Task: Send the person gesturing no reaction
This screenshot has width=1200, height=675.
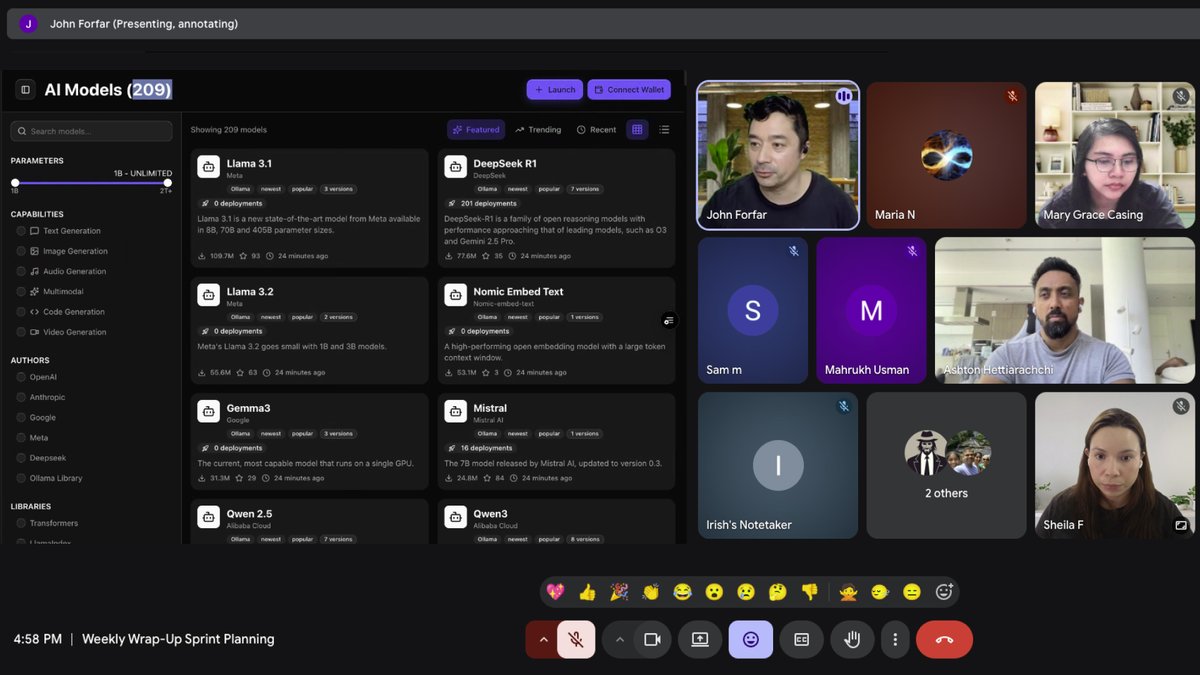Action: 848,592
